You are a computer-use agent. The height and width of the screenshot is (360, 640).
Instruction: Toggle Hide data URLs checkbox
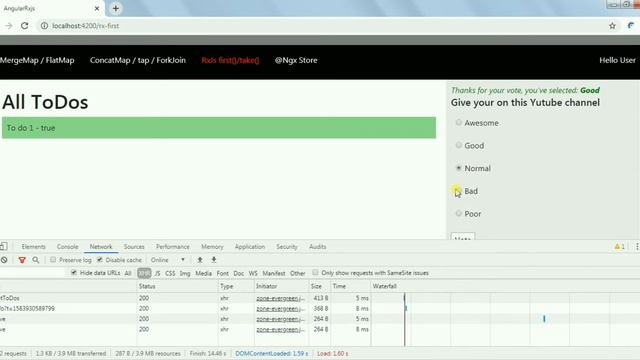[x=73, y=273]
